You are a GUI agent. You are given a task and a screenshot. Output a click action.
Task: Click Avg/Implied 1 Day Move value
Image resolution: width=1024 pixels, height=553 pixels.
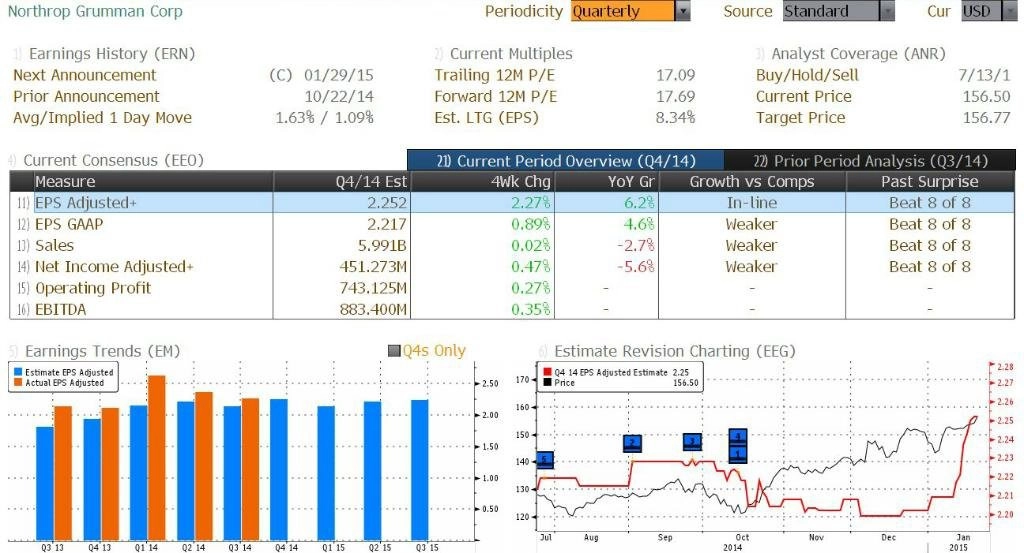(325, 118)
